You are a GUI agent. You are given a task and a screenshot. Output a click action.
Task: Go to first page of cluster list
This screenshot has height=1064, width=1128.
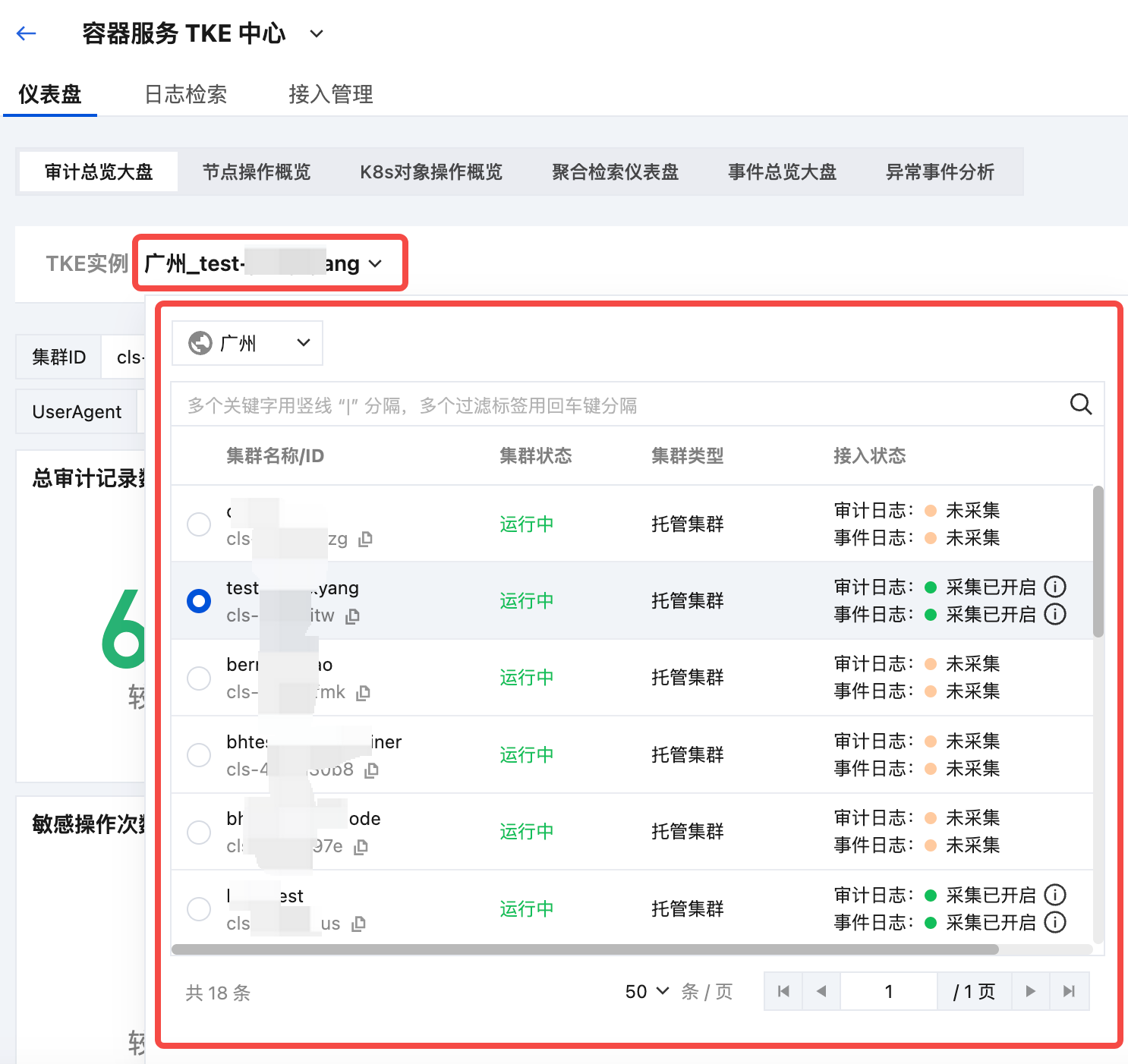pos(783,991)
